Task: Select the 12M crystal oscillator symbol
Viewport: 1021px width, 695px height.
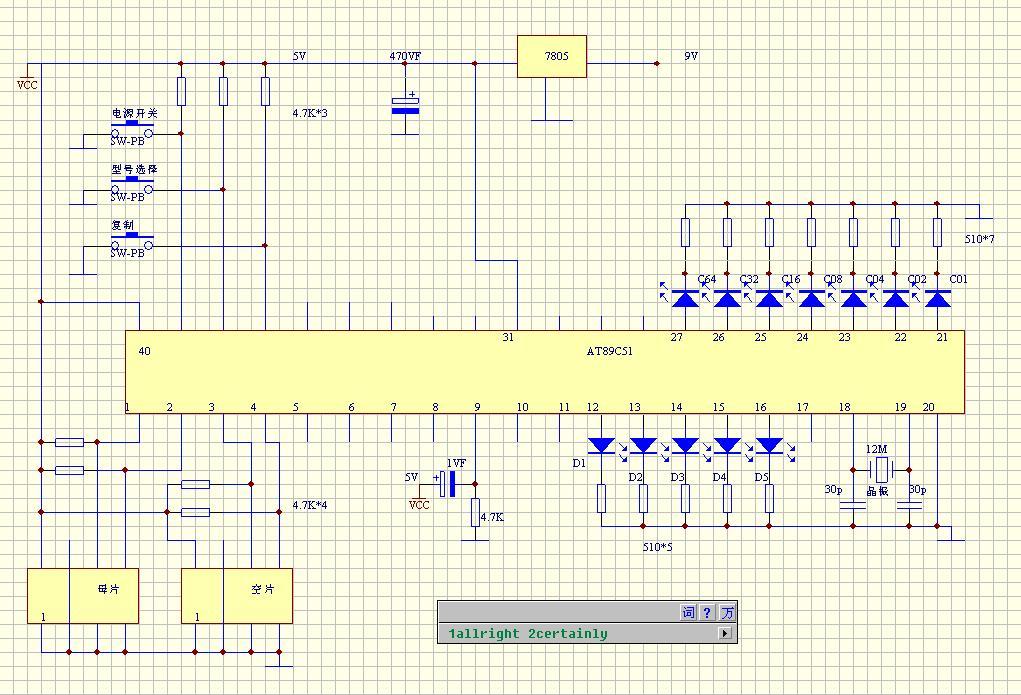Action: coord(881,469)
